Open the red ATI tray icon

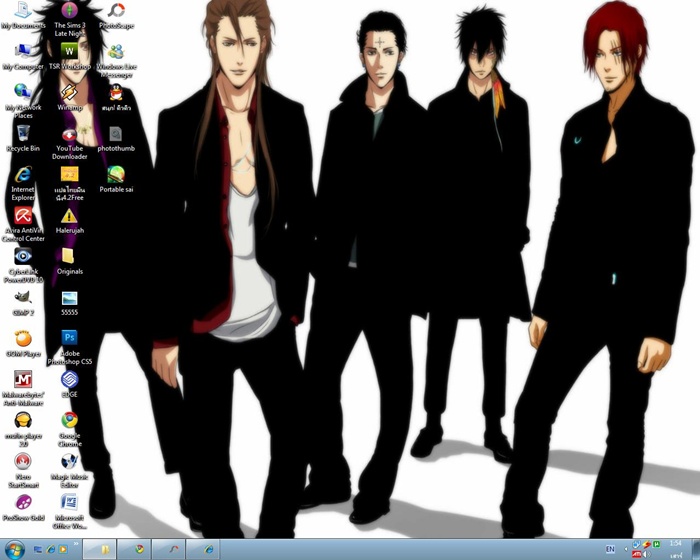coord(637,555)
